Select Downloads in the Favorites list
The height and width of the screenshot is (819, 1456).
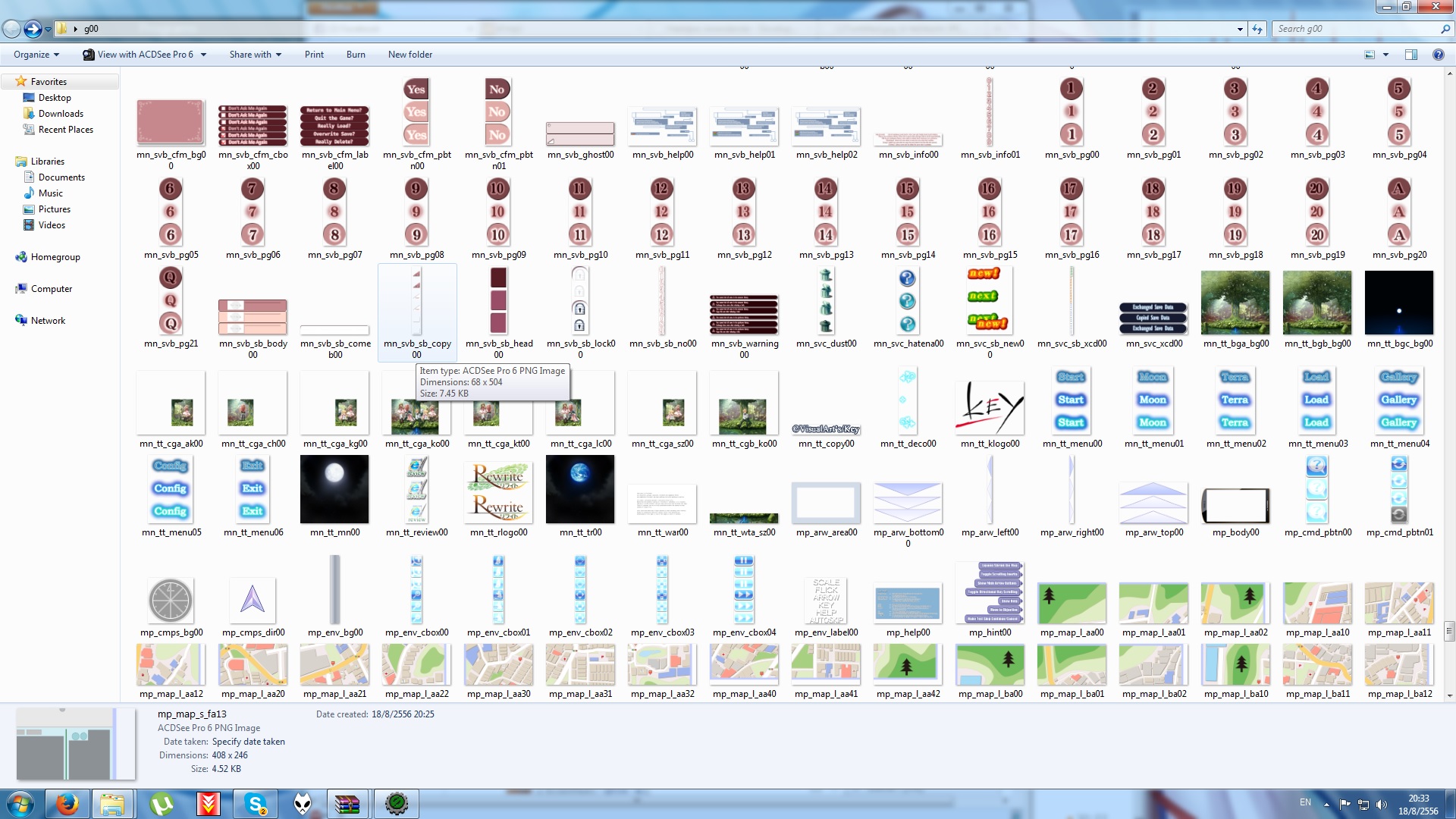(61, 114)
